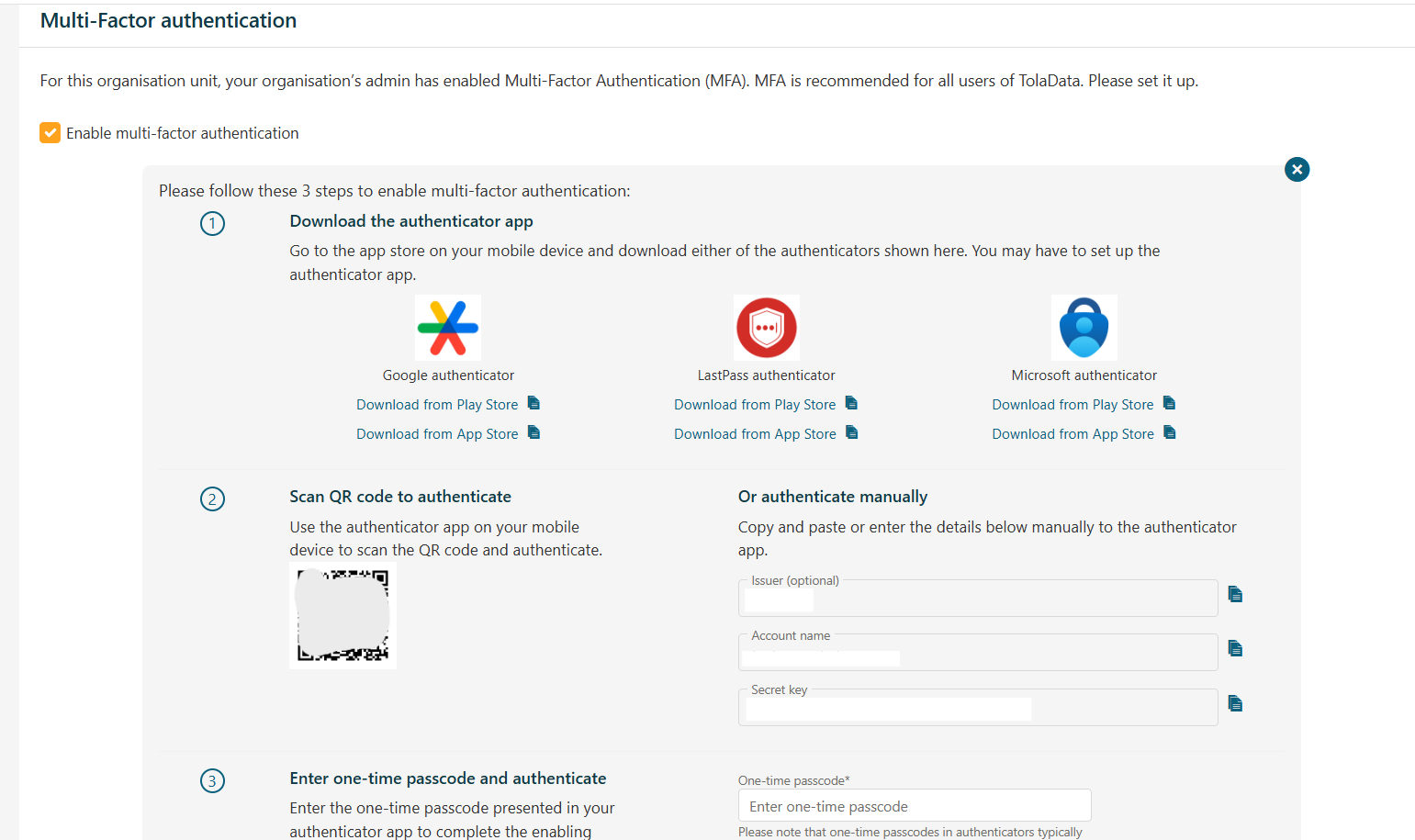Click the LastPass authenticator logo

pos(767,328)
